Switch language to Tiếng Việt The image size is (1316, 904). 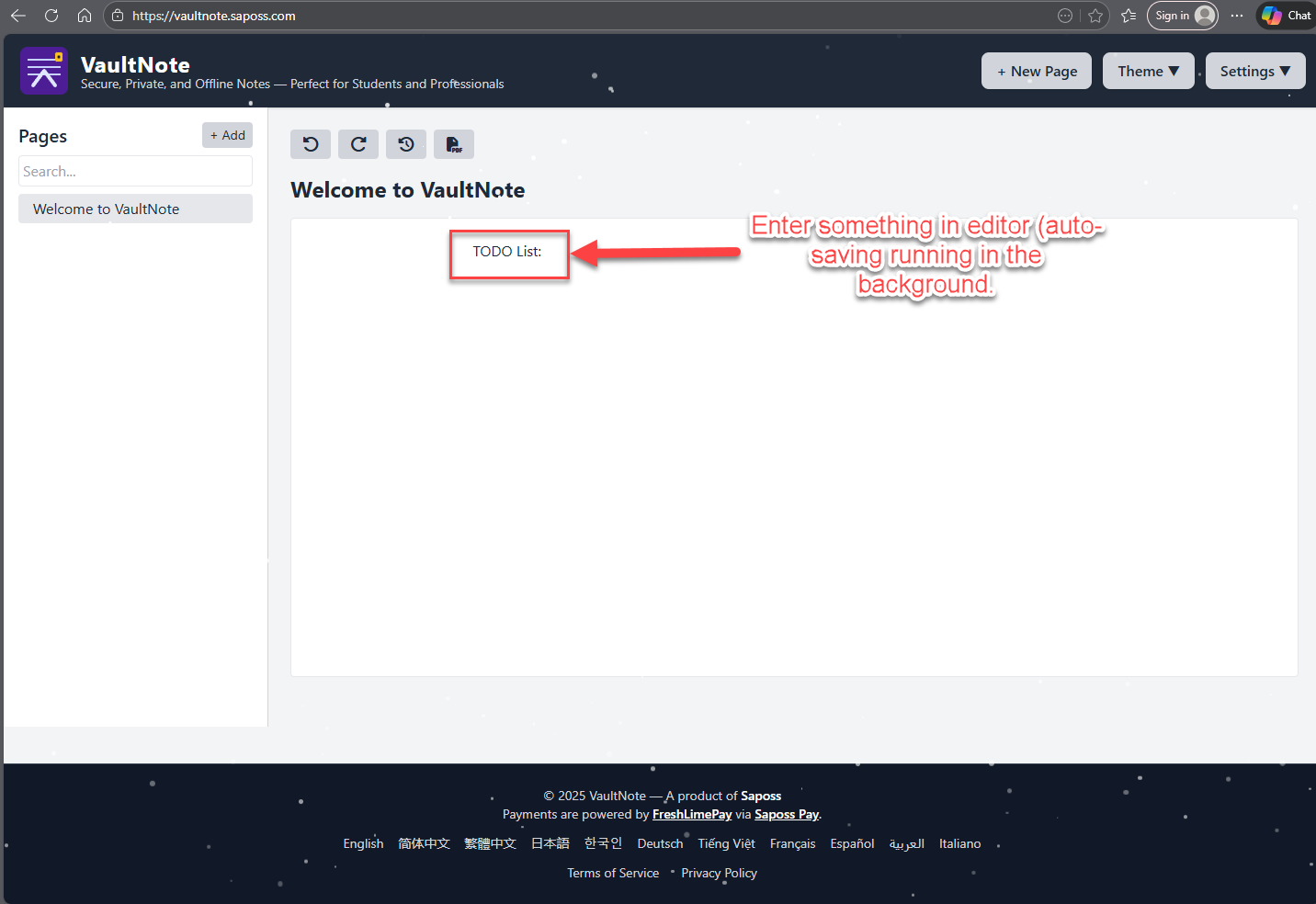[726, 843]
